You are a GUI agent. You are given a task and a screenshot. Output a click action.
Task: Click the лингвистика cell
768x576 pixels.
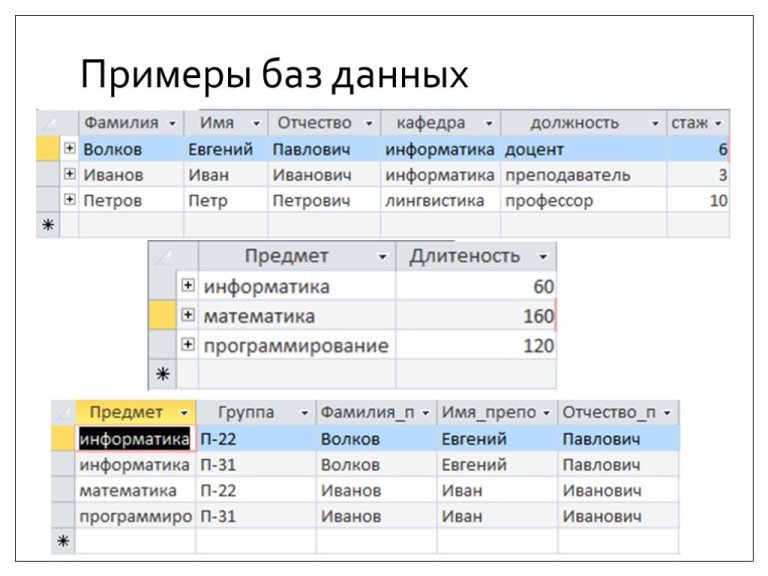[x=440, y=200]
